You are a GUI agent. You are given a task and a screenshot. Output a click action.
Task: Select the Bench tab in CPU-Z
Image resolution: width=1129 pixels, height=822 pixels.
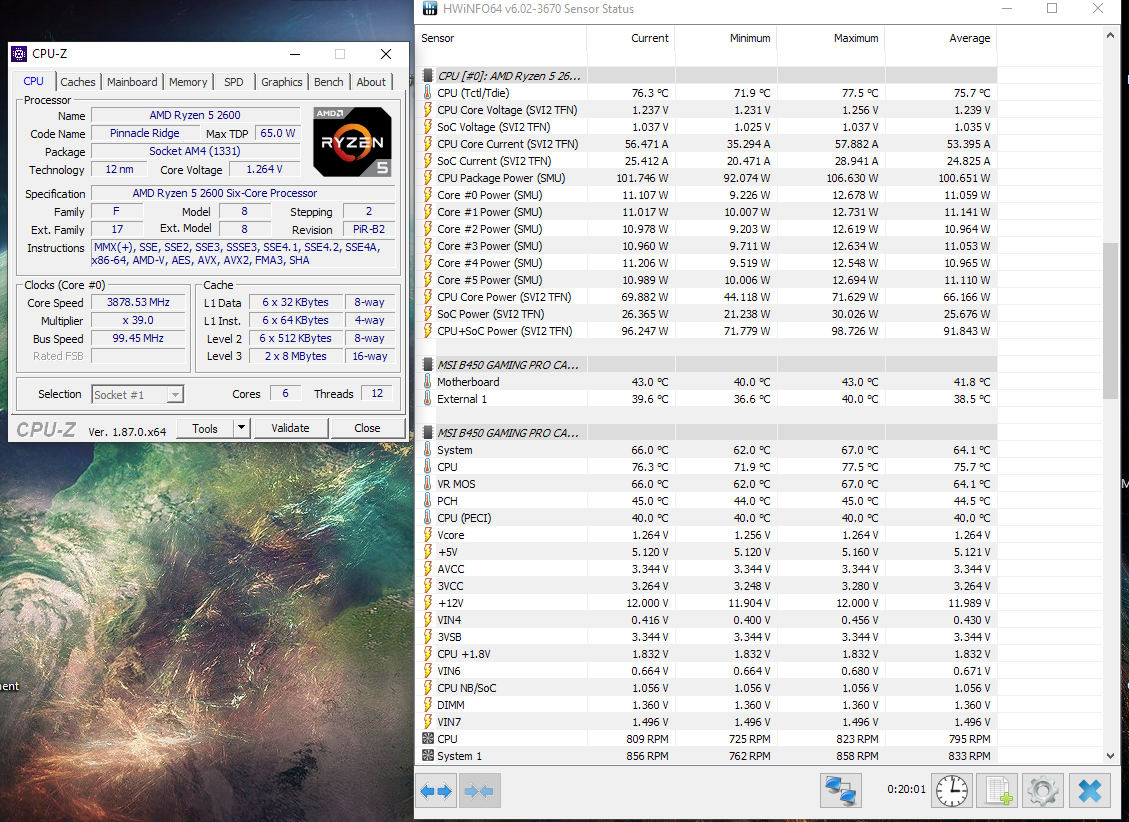tap(328, 82)
